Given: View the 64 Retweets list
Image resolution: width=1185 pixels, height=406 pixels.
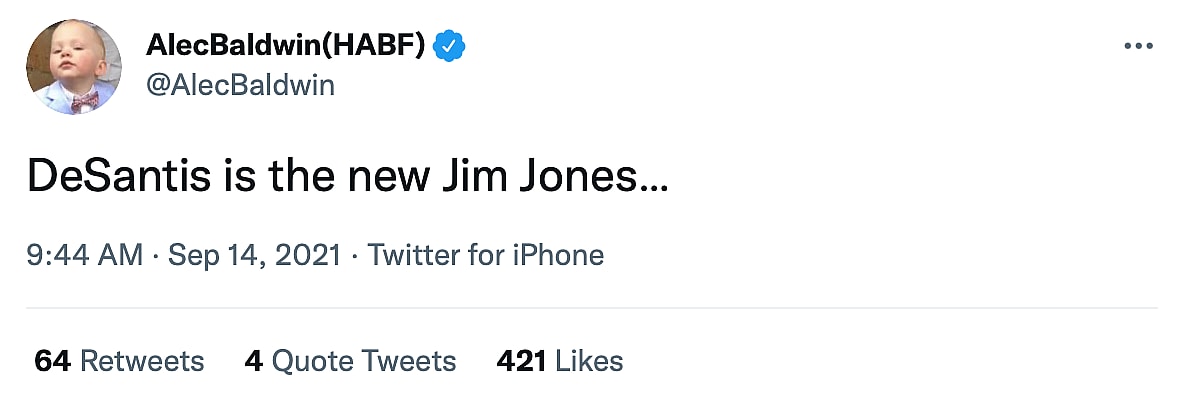Looking at the screenshot, I should 119,361.
